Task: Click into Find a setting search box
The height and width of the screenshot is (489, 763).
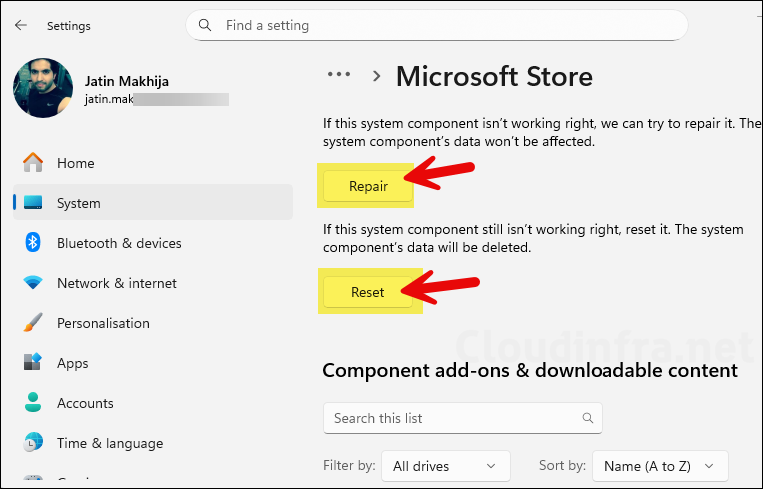Action: pyautogui.click(x=436, y=25)
